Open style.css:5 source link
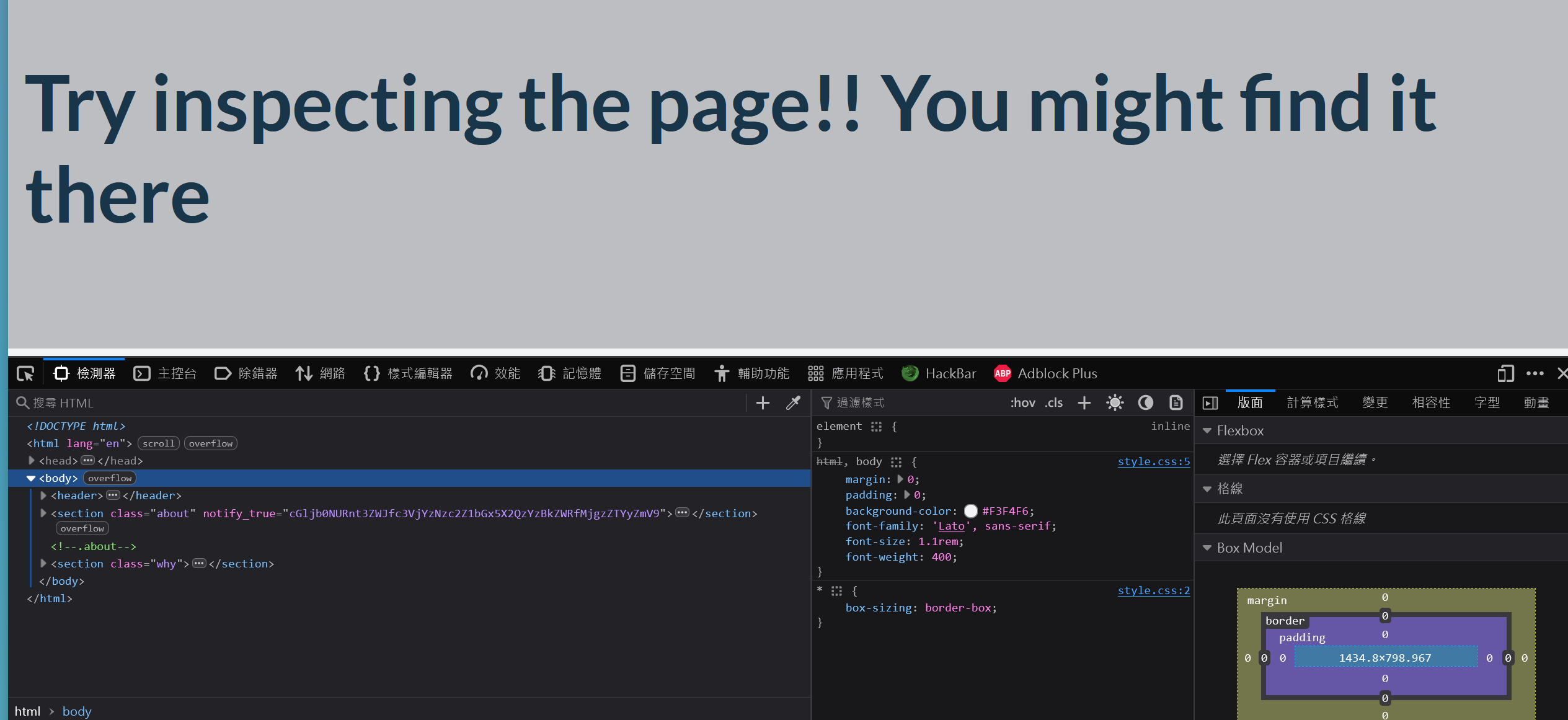This screenshot has height=720, width=1568. tap(1154, 461)
